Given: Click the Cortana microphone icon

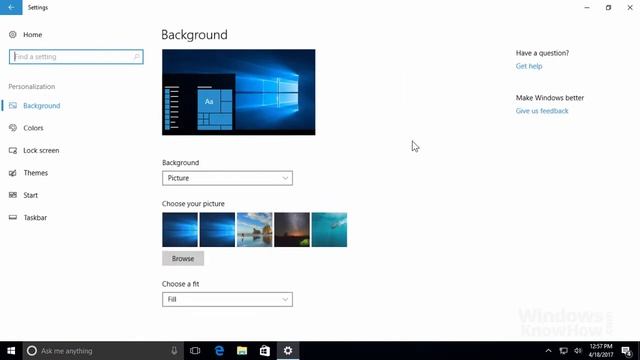Looking at the screenshot, I should tap(174, 351).
